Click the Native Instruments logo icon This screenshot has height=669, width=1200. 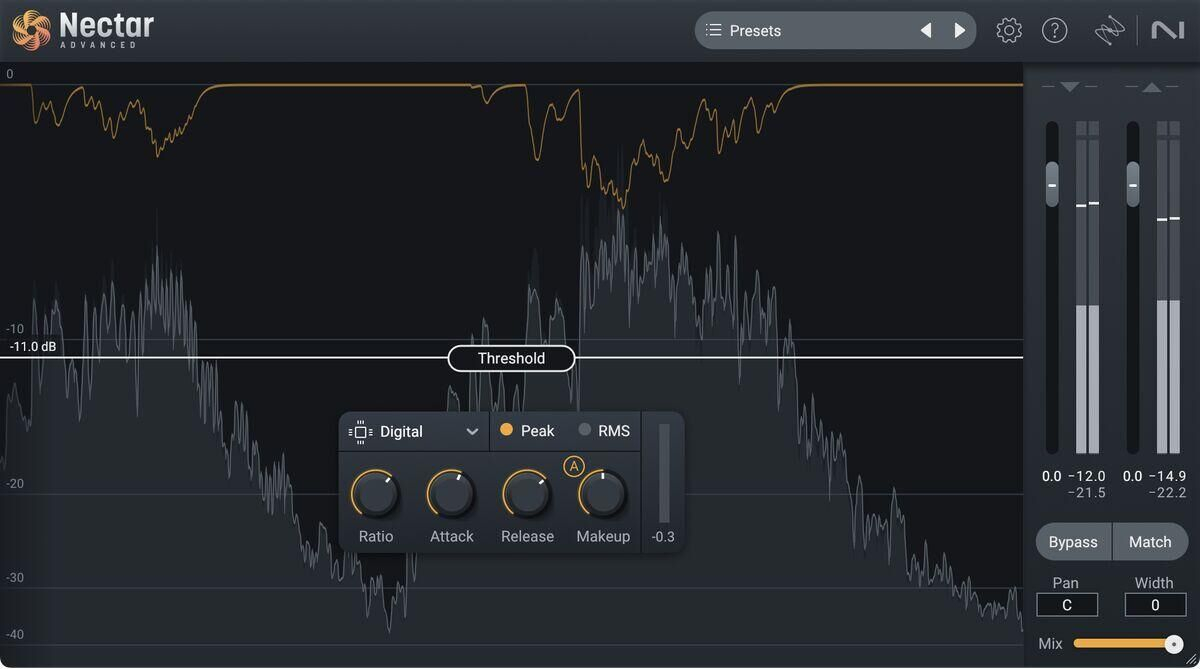[x=1167, y=31]
